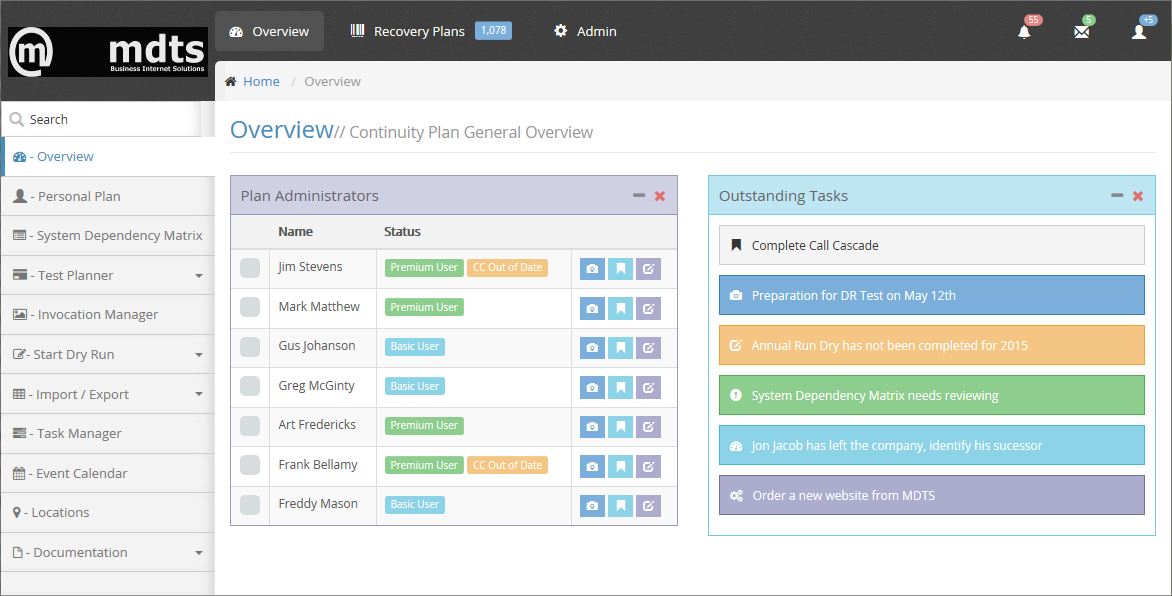Tick the checkbox for Frank Bellamy
The width and height of the screenshot is (1172, 596).
(250, 465)
